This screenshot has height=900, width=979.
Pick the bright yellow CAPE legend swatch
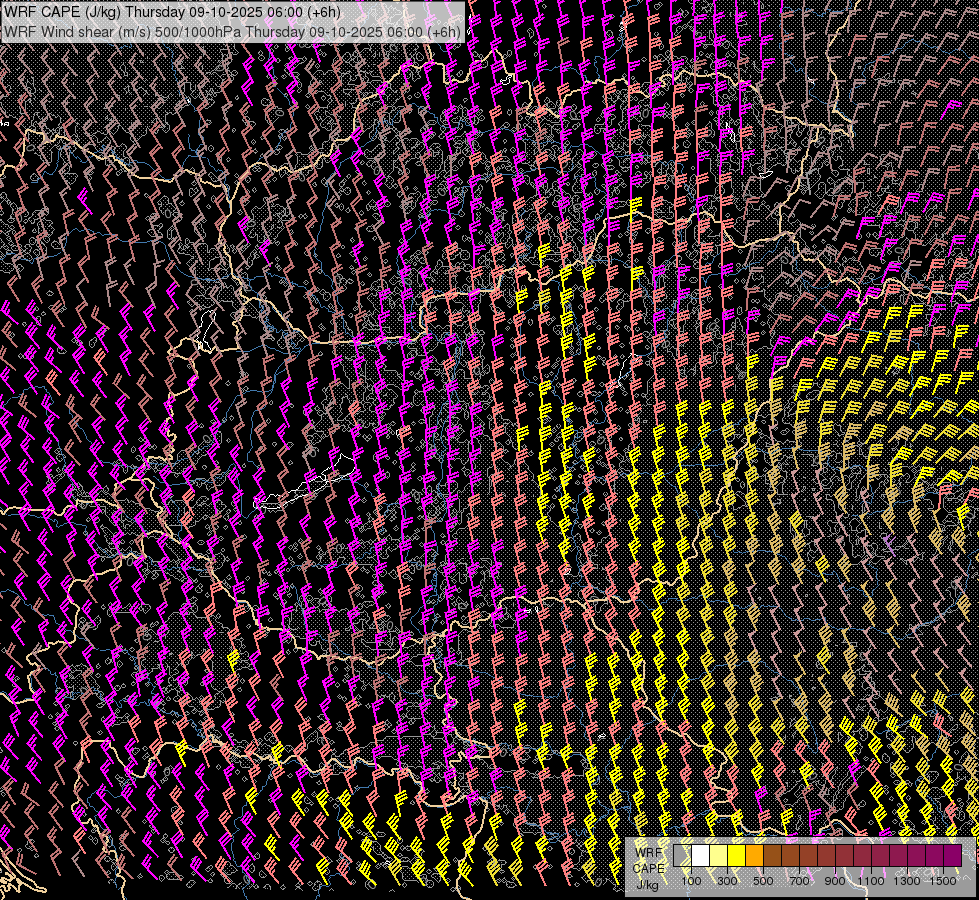(736, 855)
